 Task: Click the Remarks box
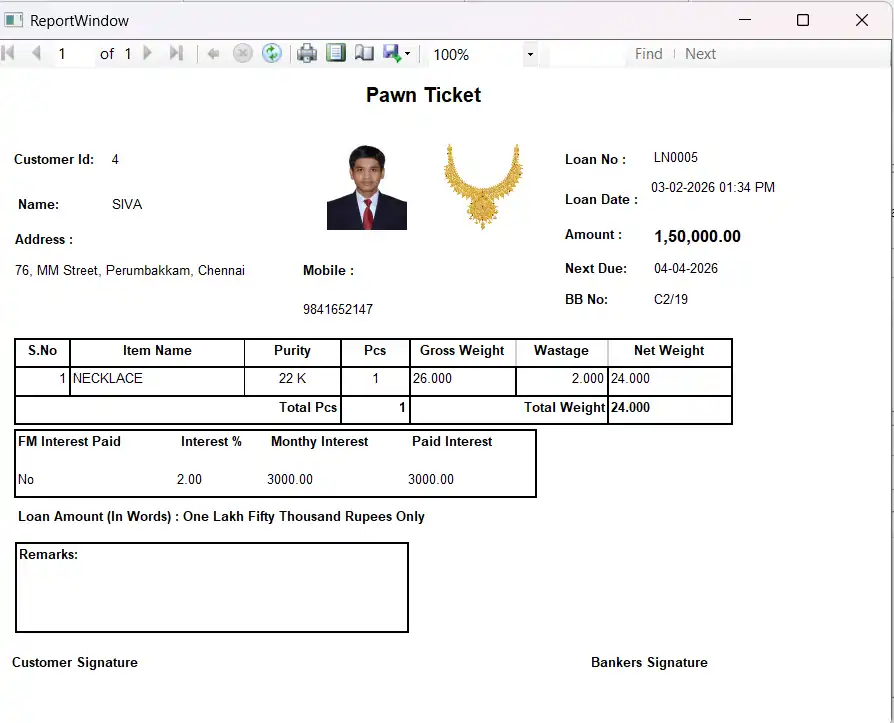[x=212, y=587]
